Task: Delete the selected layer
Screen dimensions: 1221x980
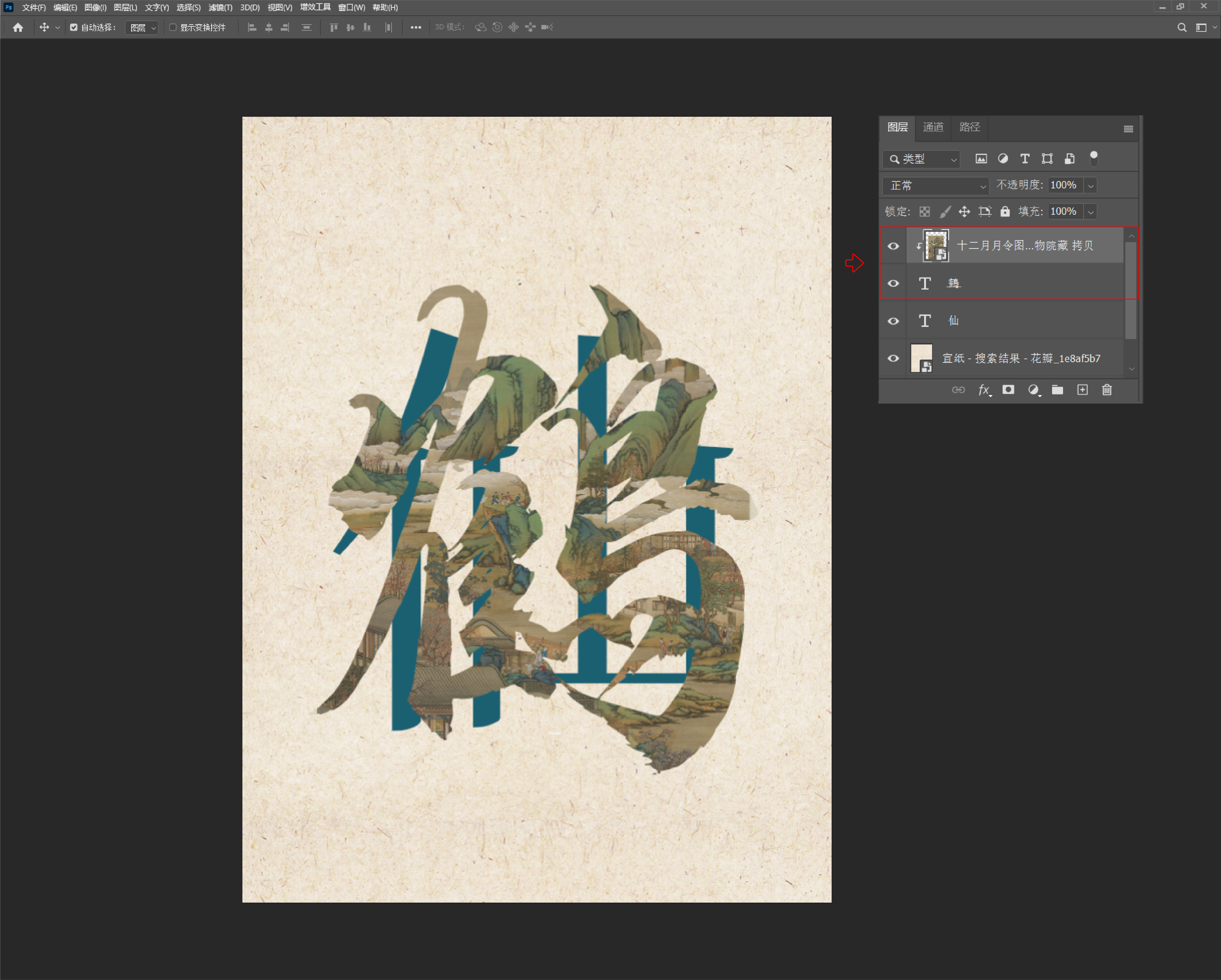Action: (x=1107, y=390)
